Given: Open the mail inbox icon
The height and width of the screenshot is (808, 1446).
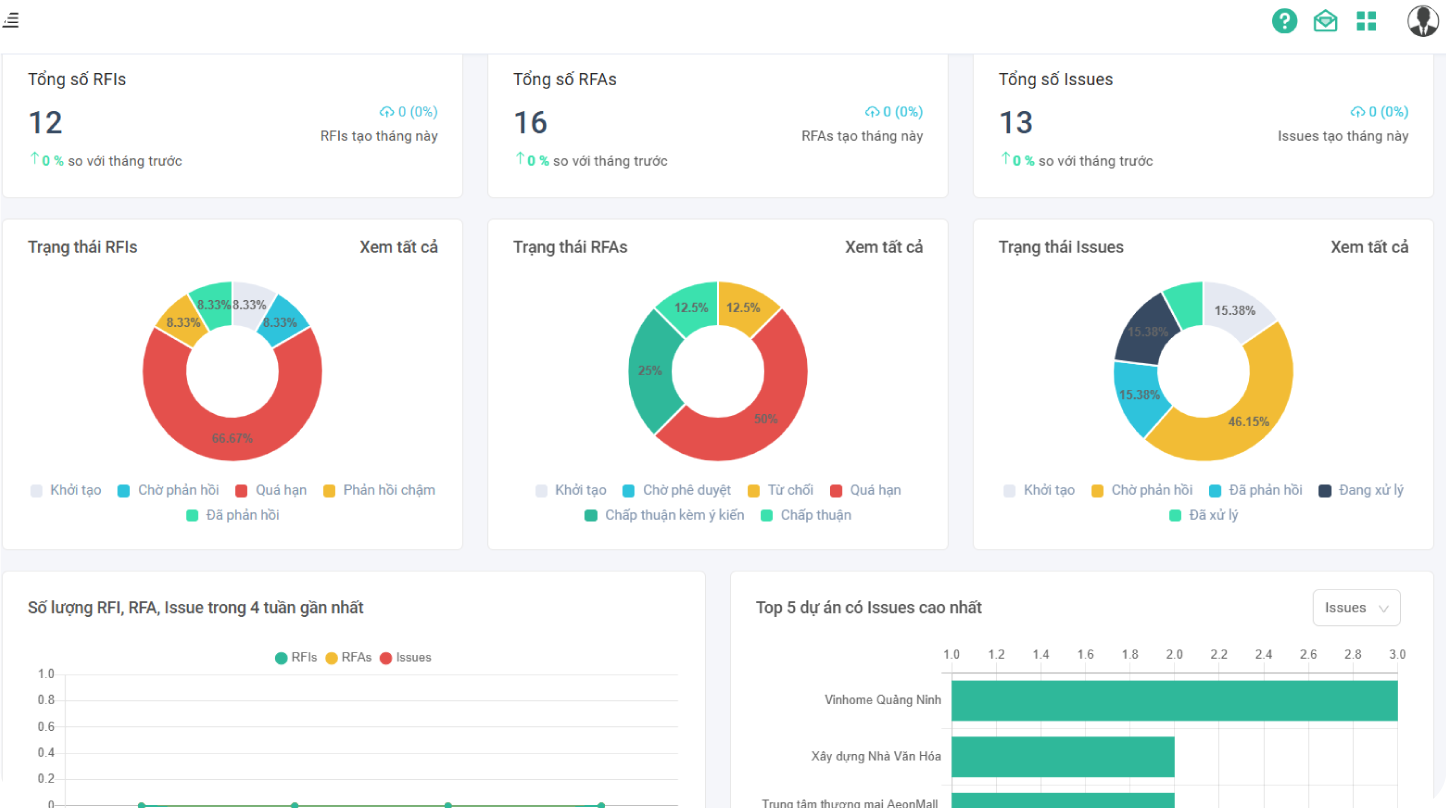Looking at the screenshot, I should [x=1325, y=21].
